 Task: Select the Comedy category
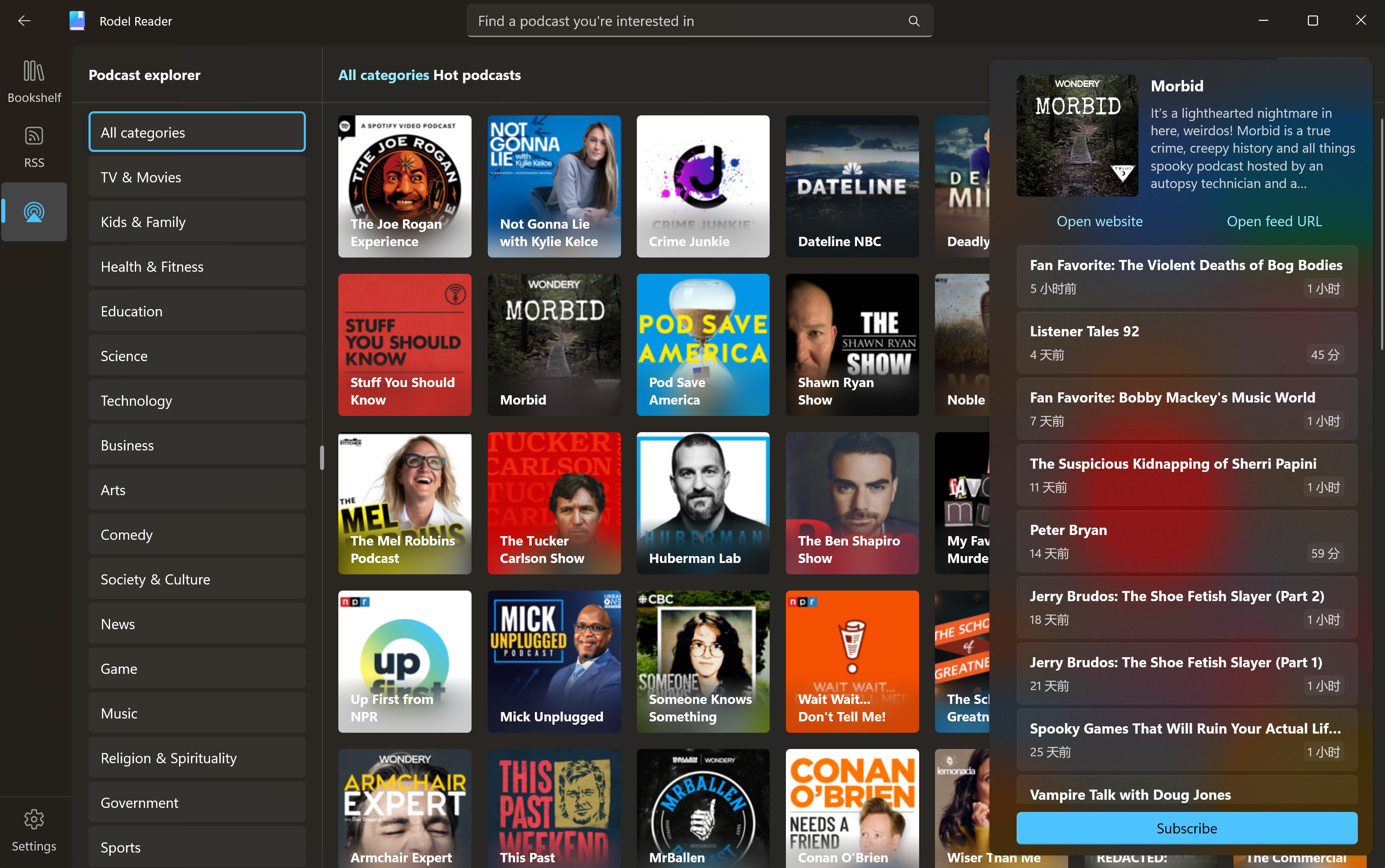pos(197,535)
